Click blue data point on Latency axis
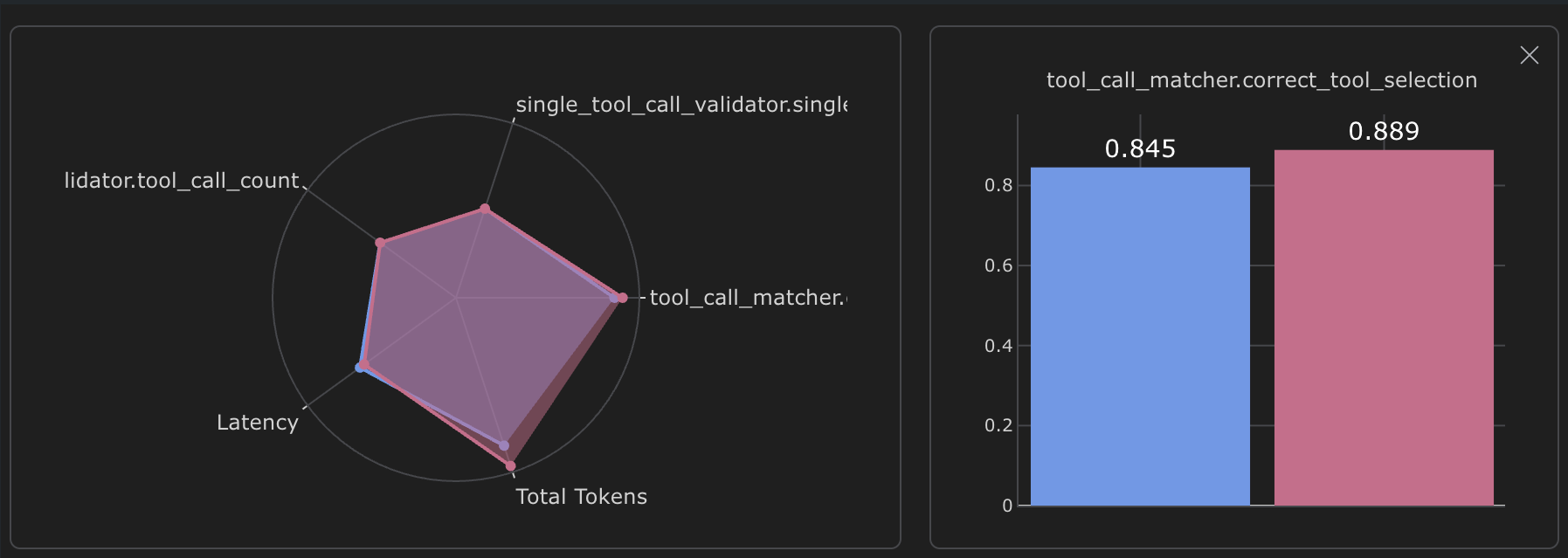1568x558 pixels. [x=359, y=368]
